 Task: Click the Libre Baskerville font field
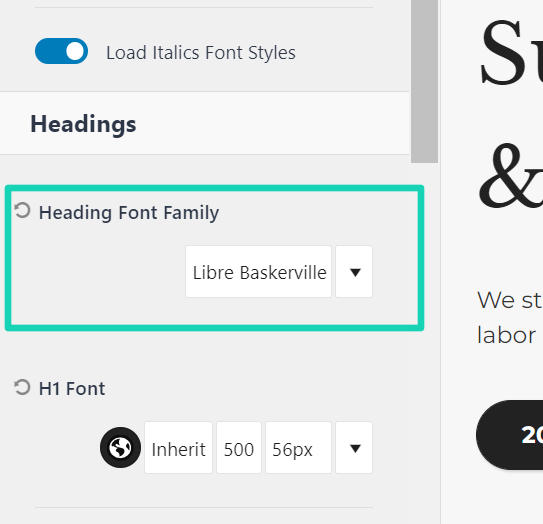[x=258, y=272]
